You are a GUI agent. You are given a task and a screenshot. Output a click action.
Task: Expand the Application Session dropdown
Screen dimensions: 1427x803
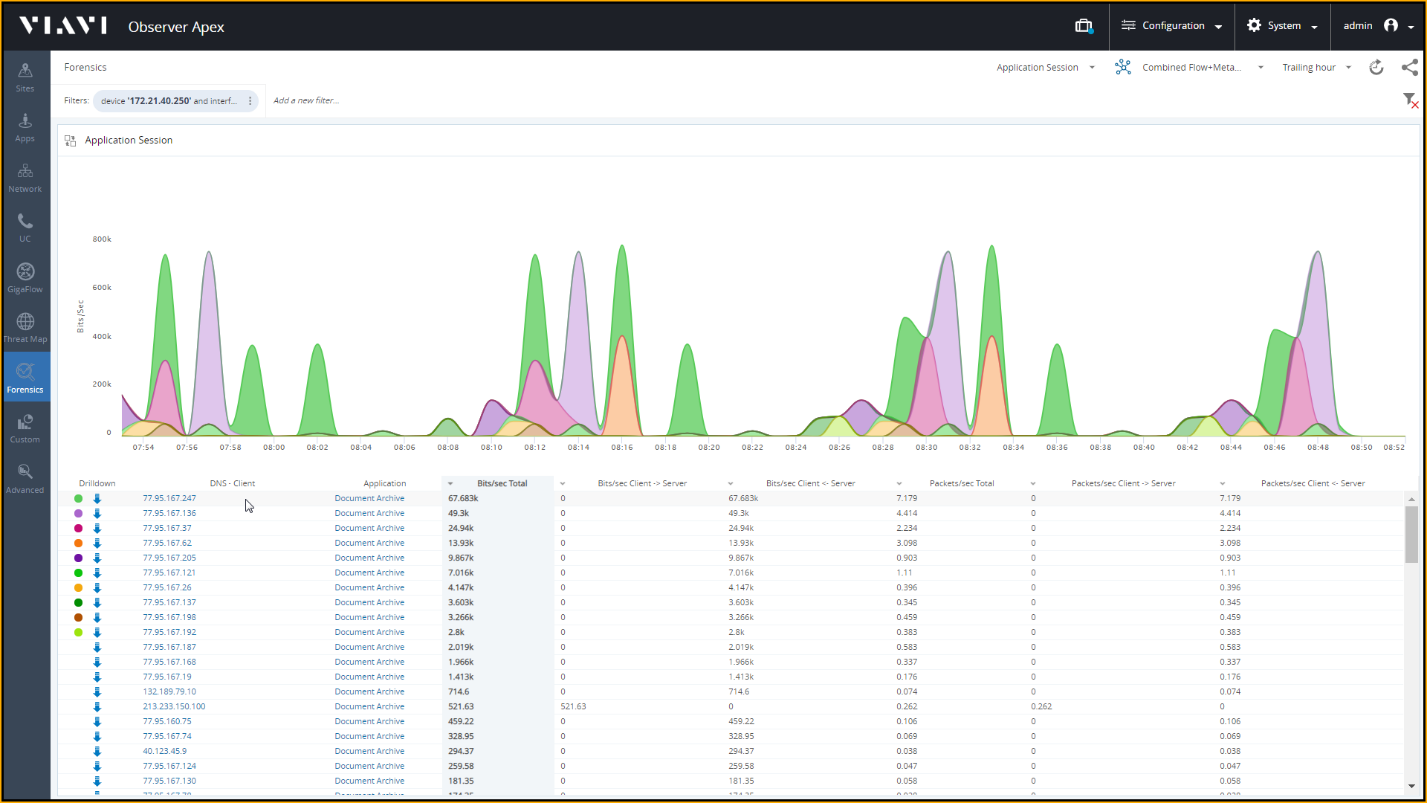[x=1045, y=68]
